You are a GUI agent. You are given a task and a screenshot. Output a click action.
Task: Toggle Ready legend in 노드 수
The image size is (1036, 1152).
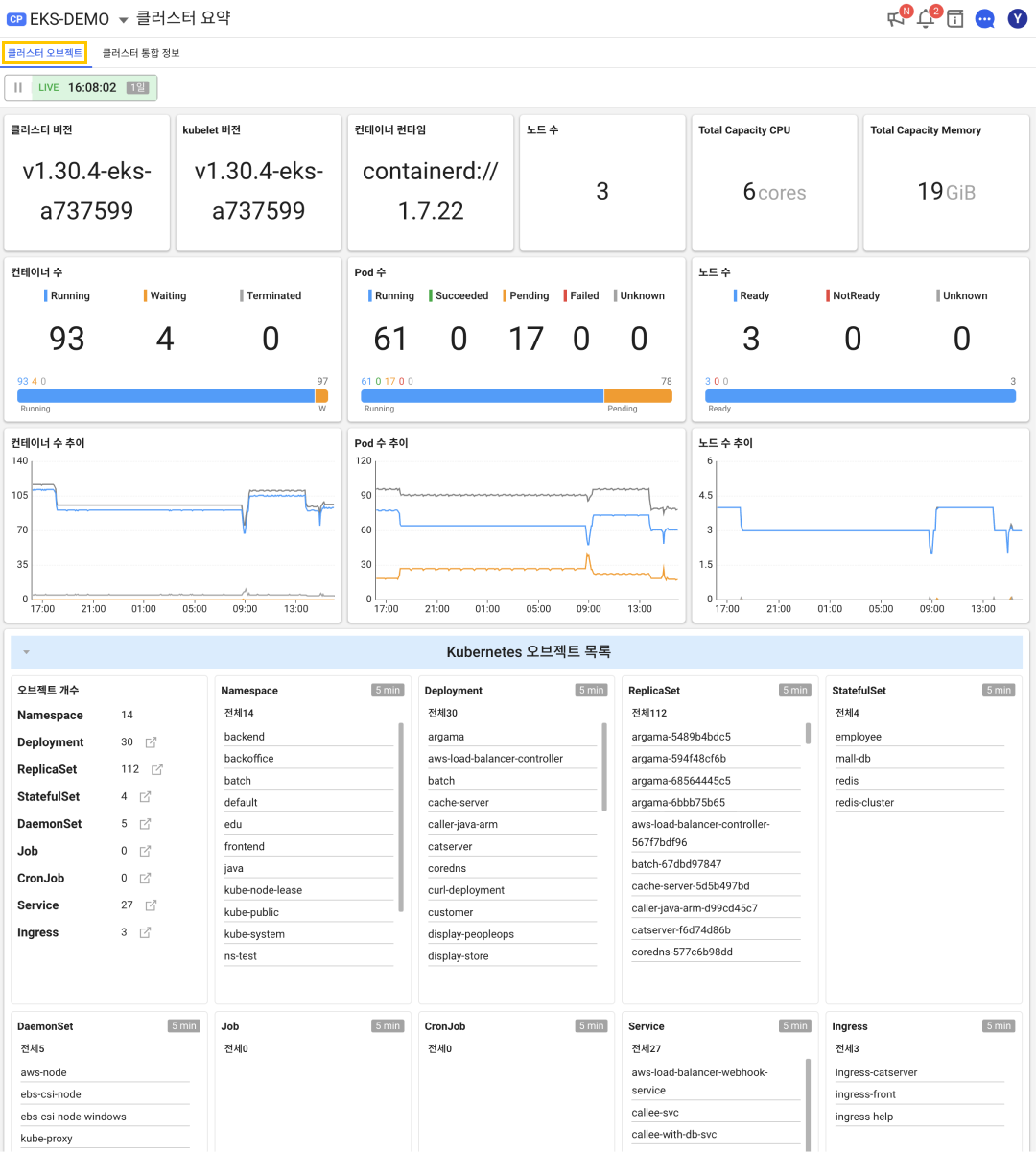(x=752, y=295)
